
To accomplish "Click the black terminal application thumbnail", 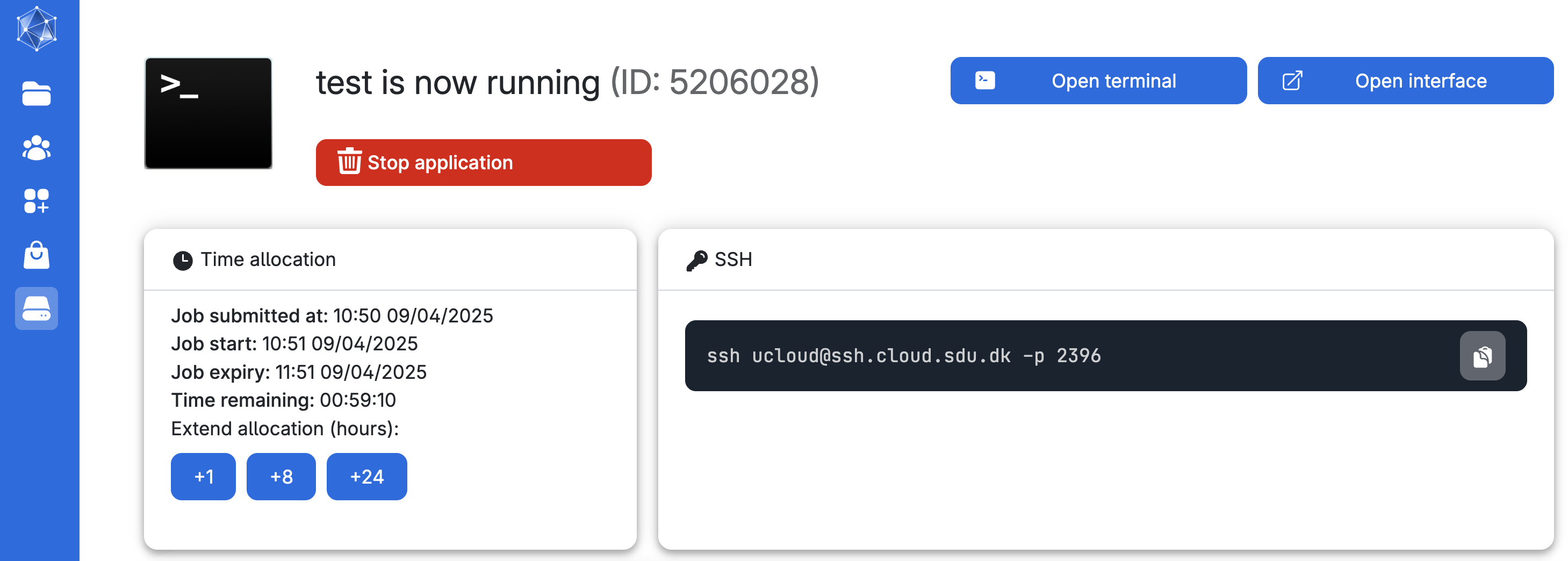I will coord(208,113).
